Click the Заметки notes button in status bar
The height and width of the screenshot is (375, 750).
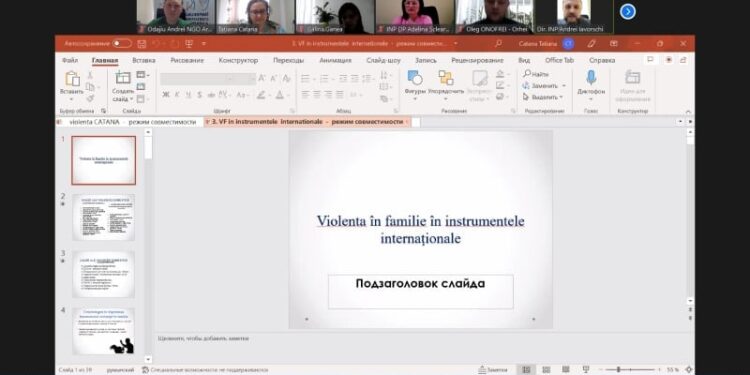[x=493, y=370]
